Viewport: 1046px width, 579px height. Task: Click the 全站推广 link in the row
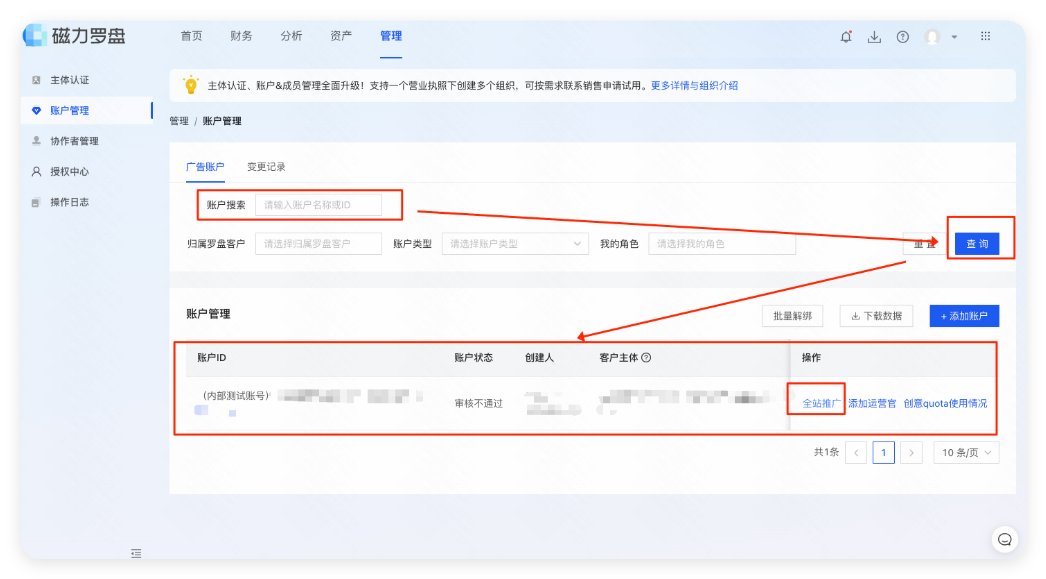tap(821, 403)
